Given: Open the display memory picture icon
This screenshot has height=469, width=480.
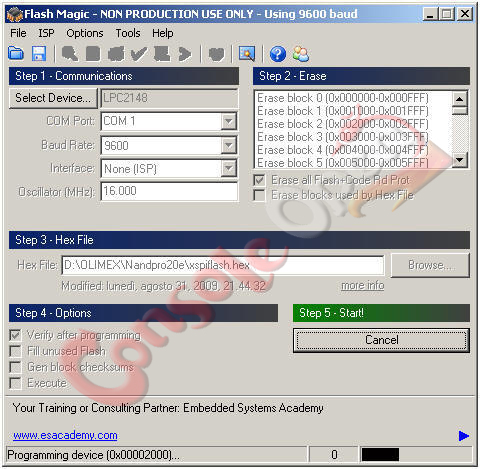Looking at the screenshot, I should [x=247, y=53].
